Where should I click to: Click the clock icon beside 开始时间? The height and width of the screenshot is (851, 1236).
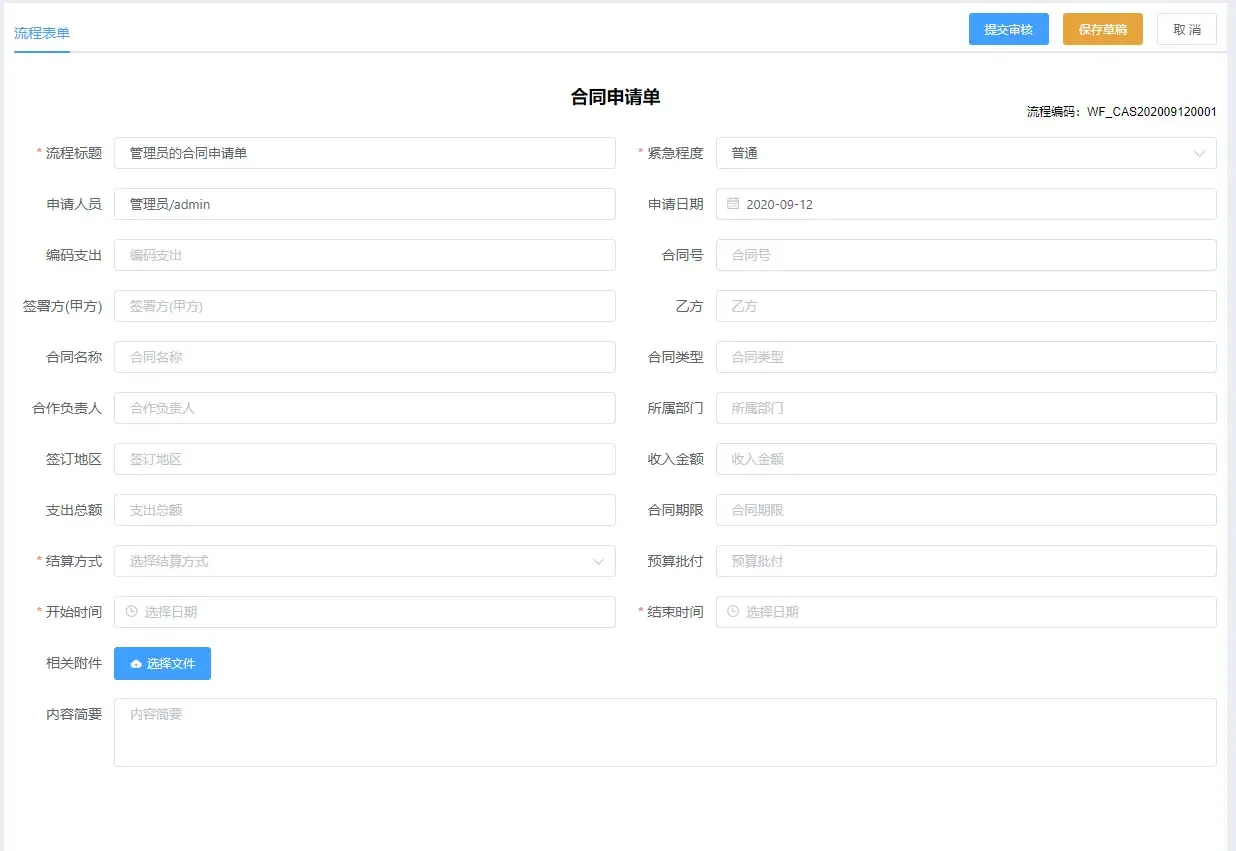tap(130, 612)
